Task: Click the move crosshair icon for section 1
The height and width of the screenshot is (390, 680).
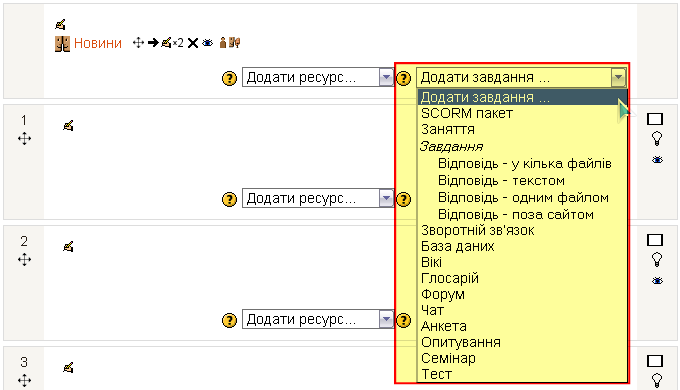Action: 24,139
